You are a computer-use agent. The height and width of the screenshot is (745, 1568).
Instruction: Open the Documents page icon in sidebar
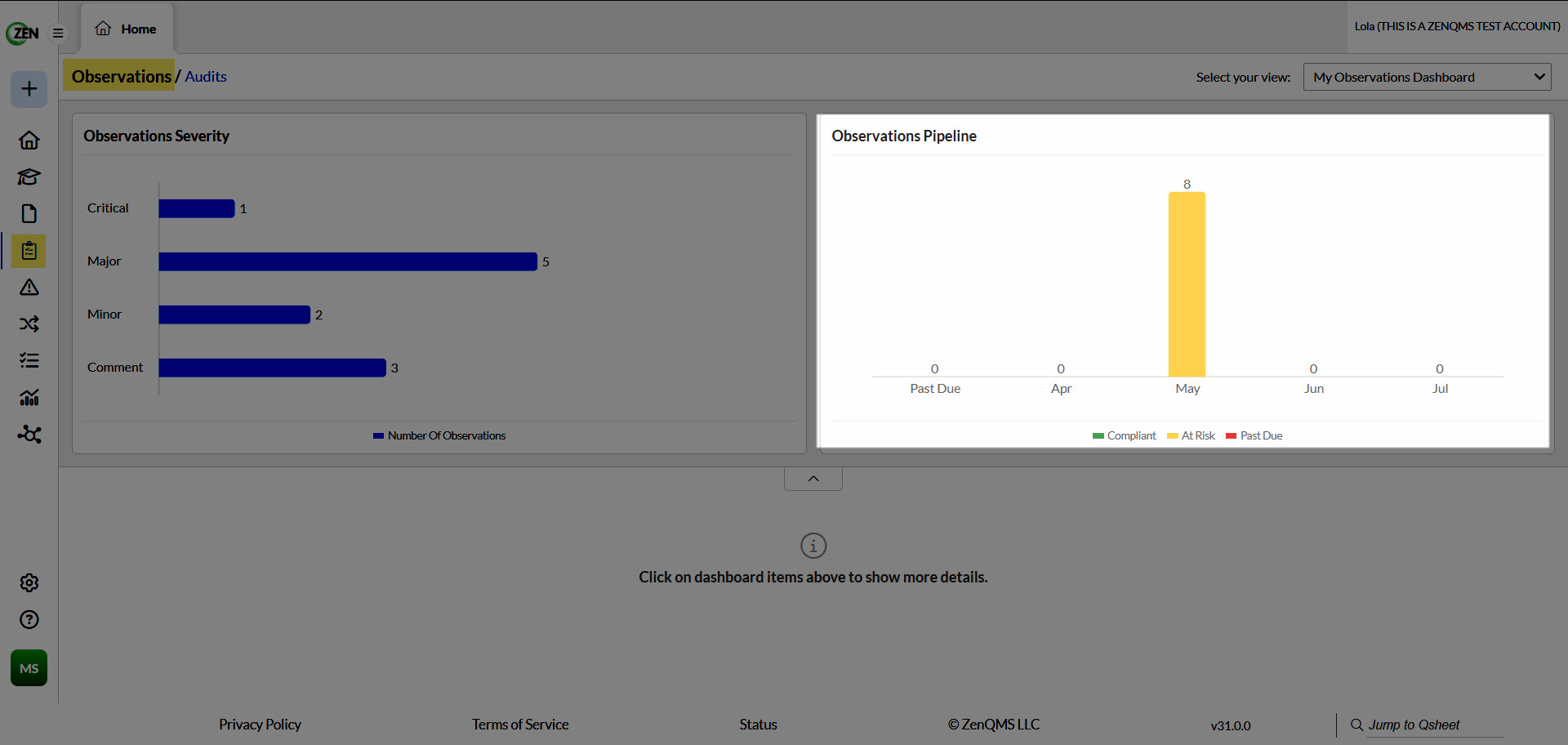click(29, 214)
